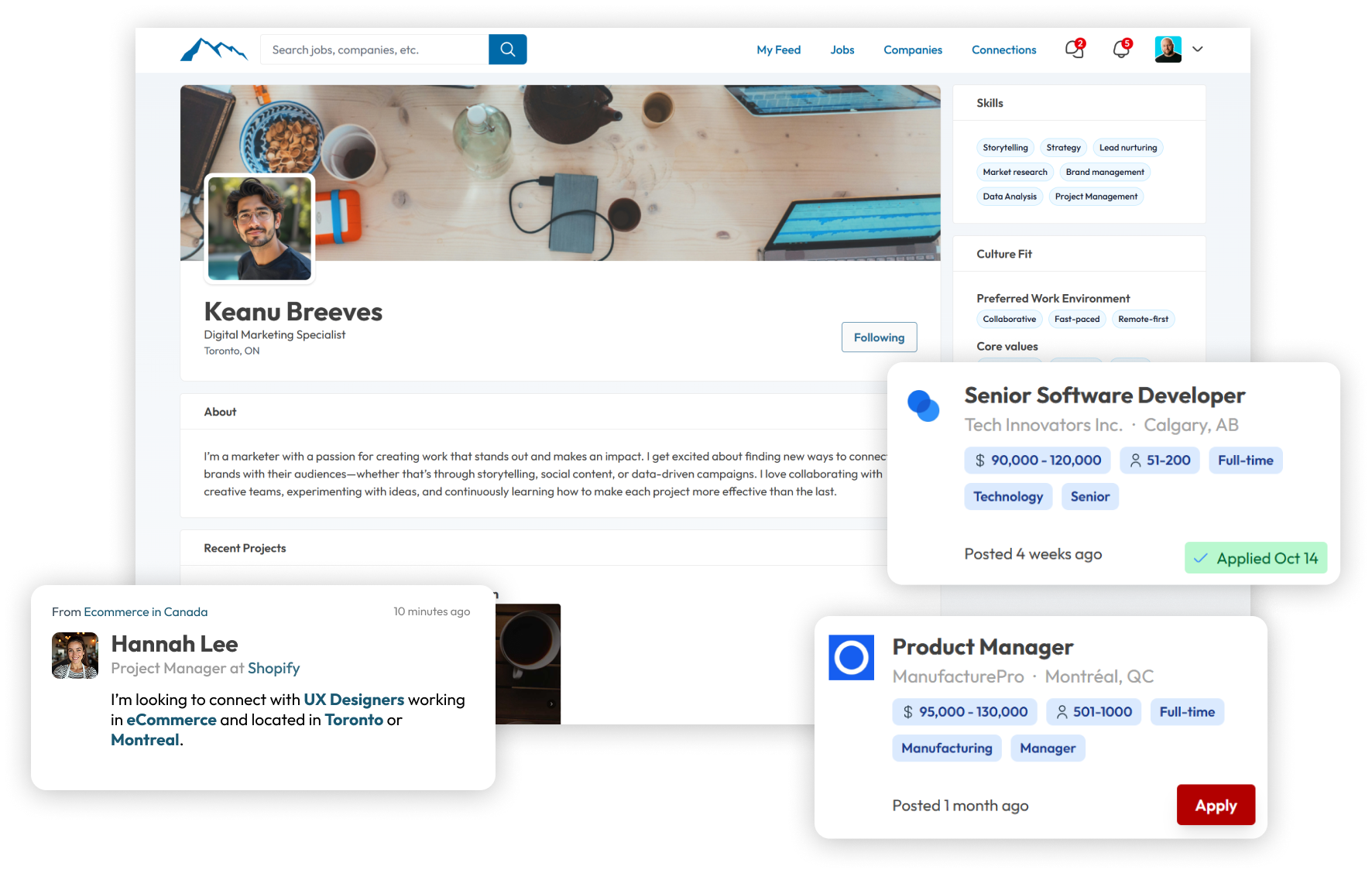1372x873 pixels.
Task: Unfollow by clicking the Following button
Action: pos(879,337)
